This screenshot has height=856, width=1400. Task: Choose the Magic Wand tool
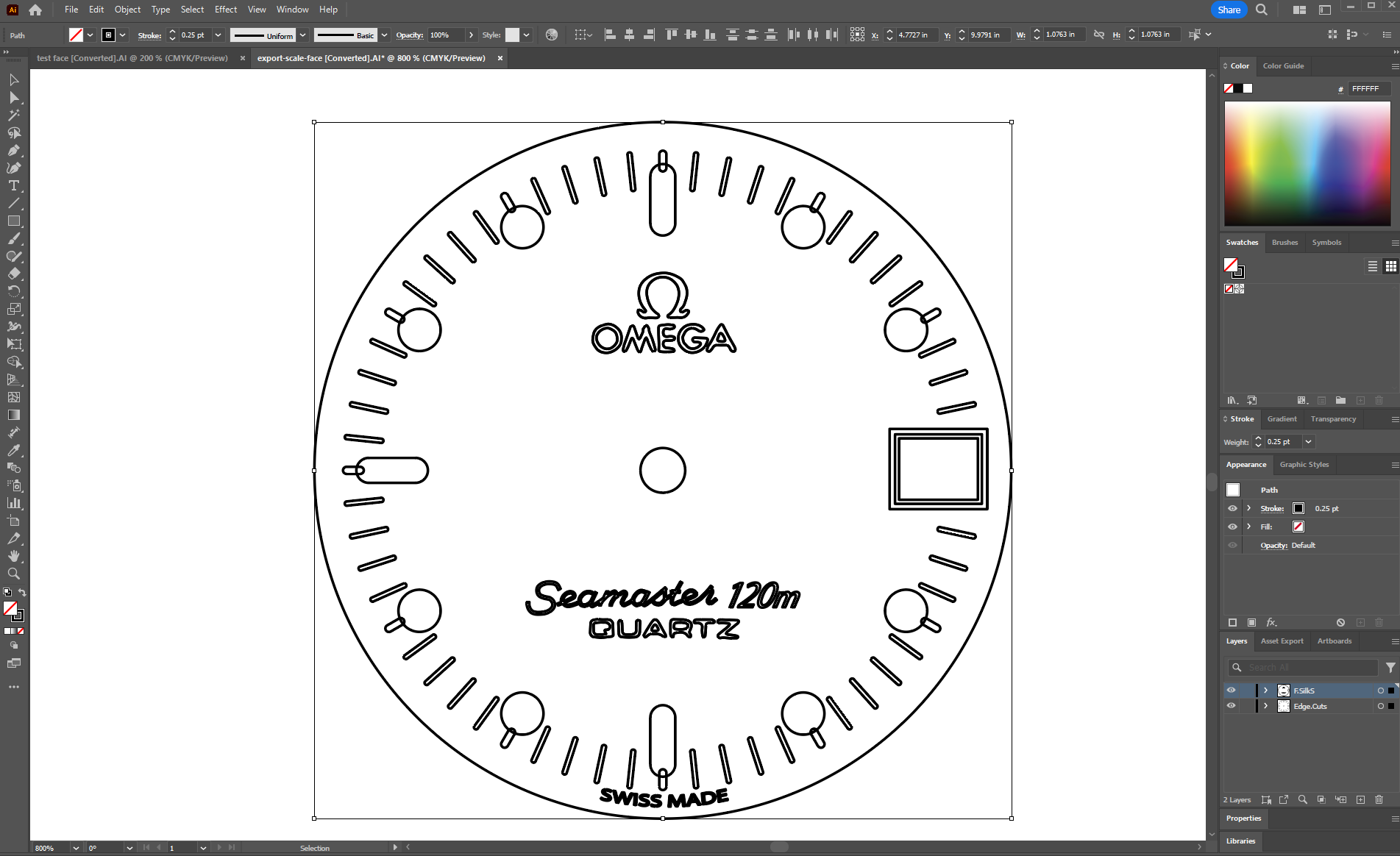tap(14, 115)
